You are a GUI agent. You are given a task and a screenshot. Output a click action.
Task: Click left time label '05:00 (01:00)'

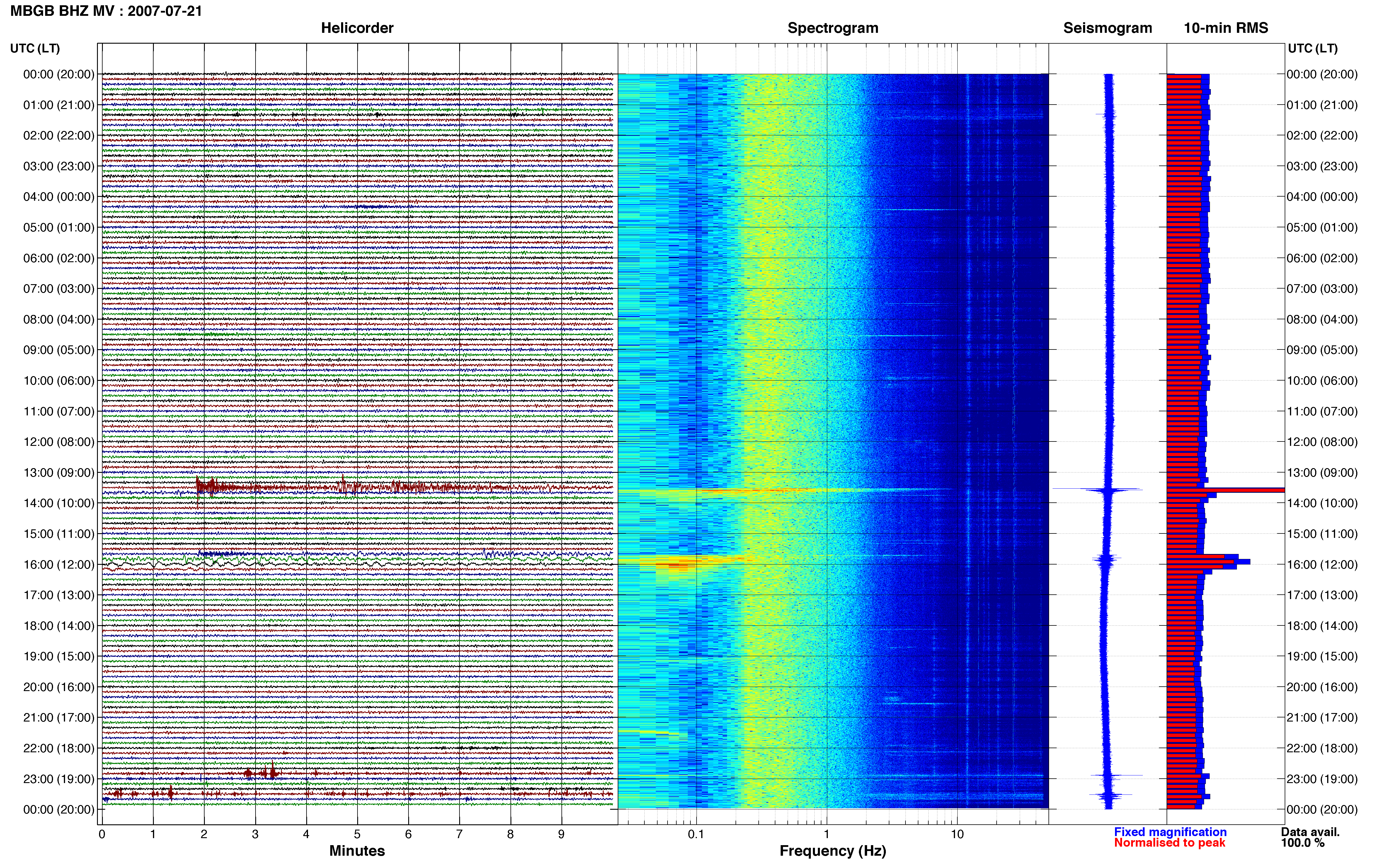coord(59,227)
